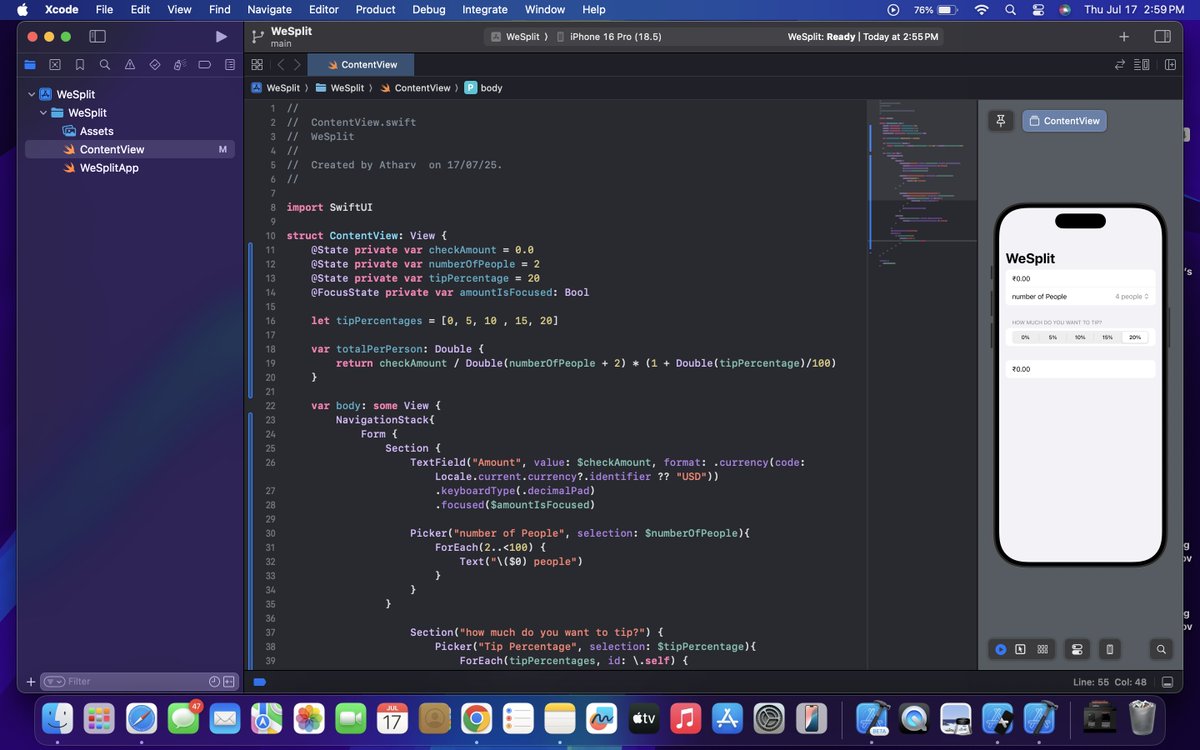This screenshot has width=1200, height=750.
Task: Open the editor options with canvas menu
Action: 1143,64
